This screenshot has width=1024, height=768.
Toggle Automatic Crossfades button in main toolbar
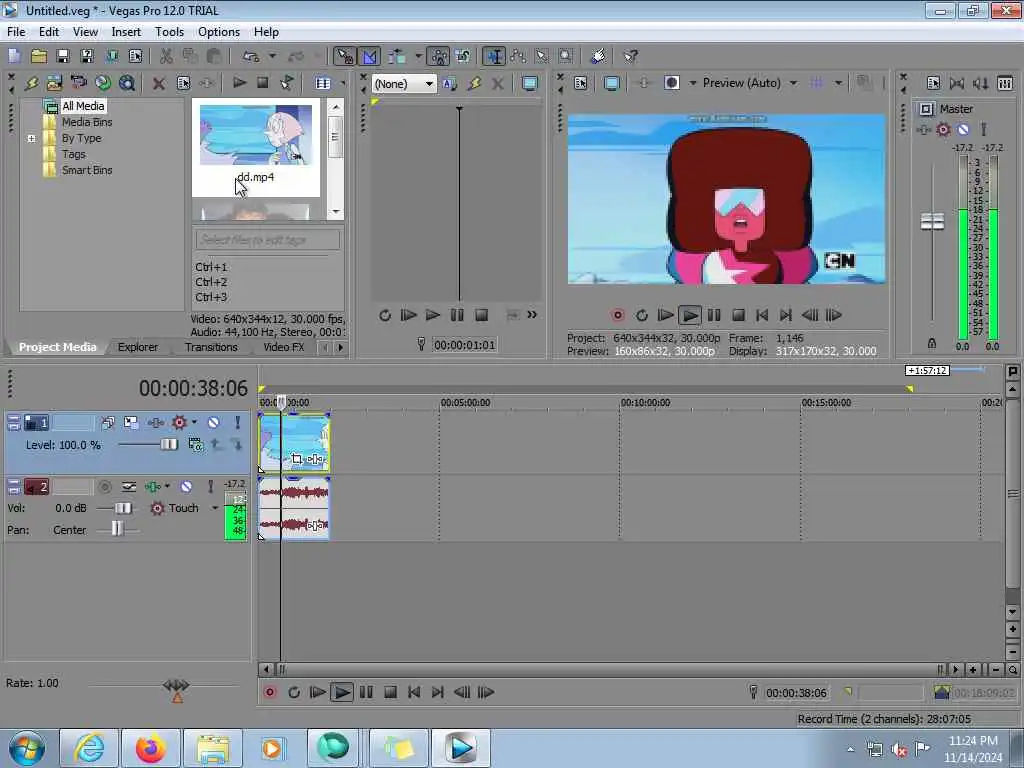point(369,56)
